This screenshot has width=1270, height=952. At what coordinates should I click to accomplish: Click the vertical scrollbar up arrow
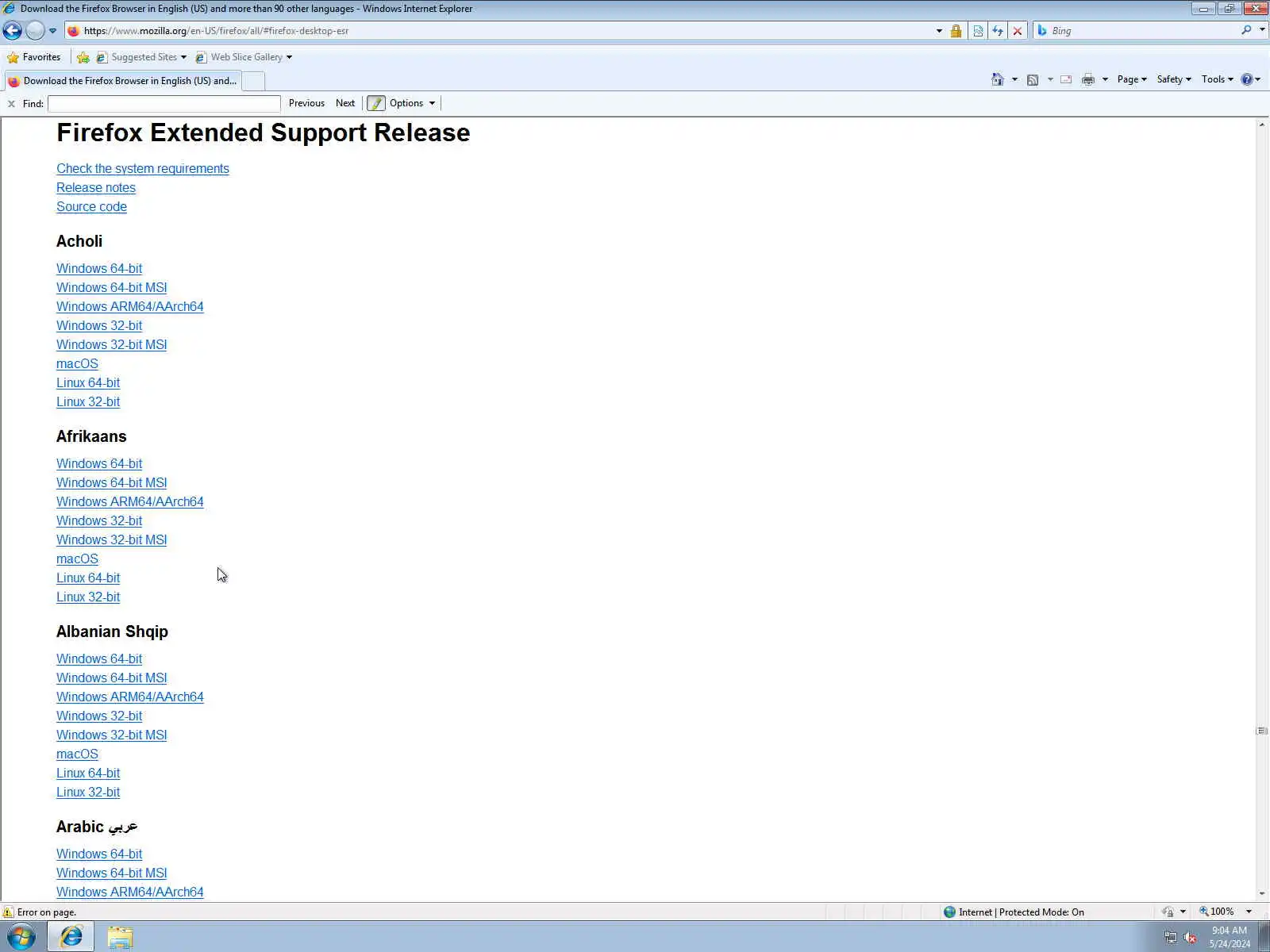[x=1262, y=125]
